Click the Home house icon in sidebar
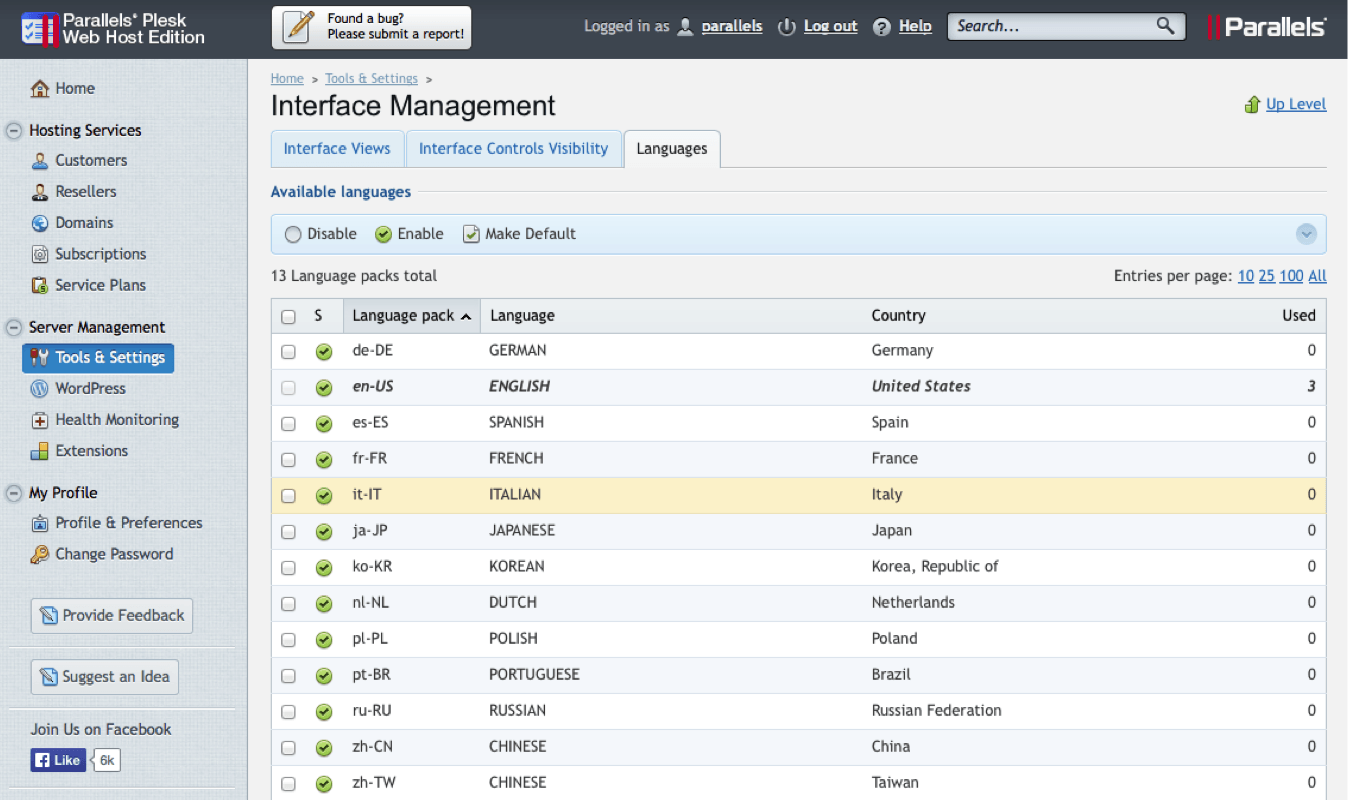Image resolution: width=1348 pixels, height=800 pixels. click(40, 88)
